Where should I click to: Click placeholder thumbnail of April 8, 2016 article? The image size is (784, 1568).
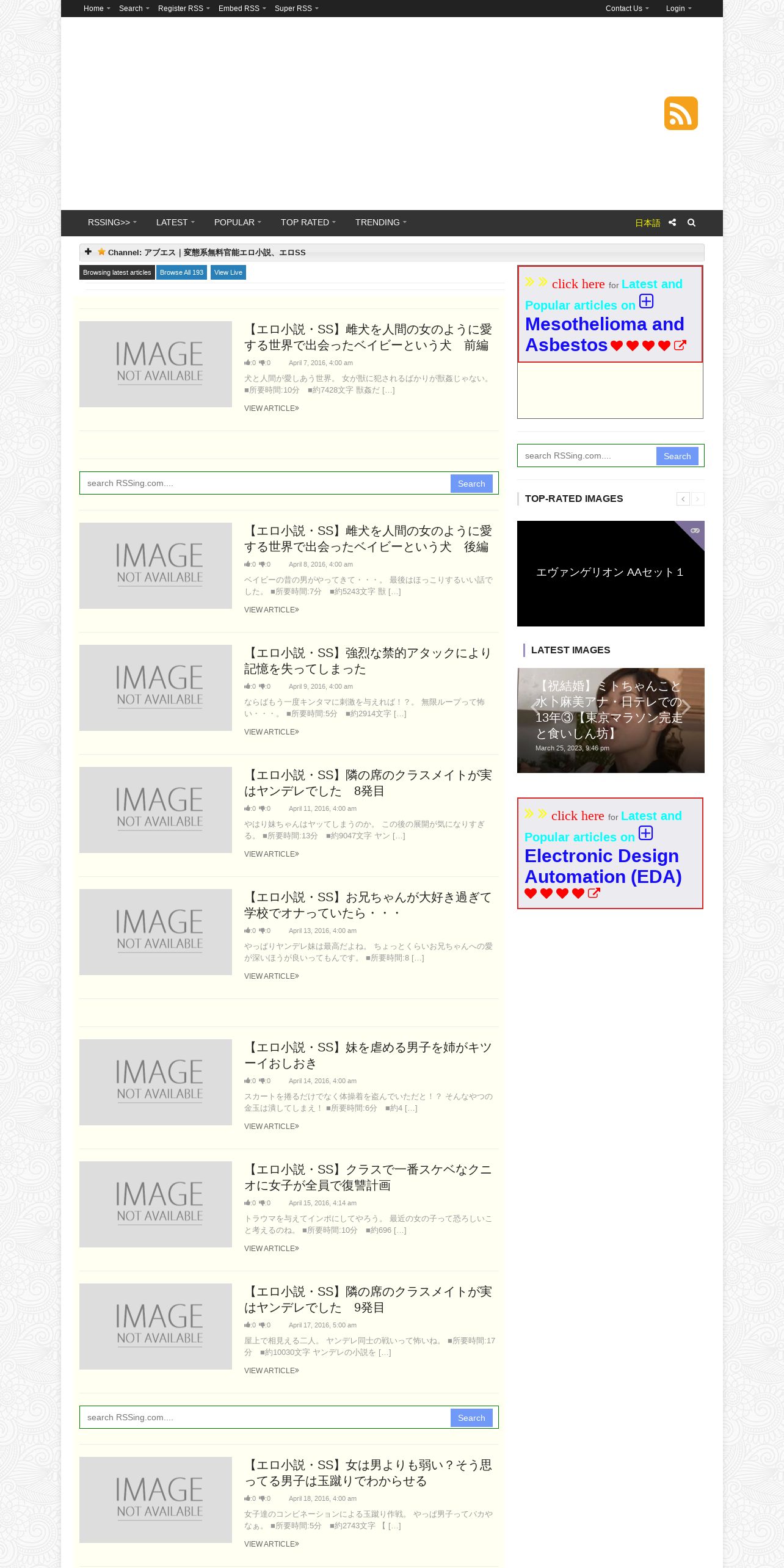[156, 565]
